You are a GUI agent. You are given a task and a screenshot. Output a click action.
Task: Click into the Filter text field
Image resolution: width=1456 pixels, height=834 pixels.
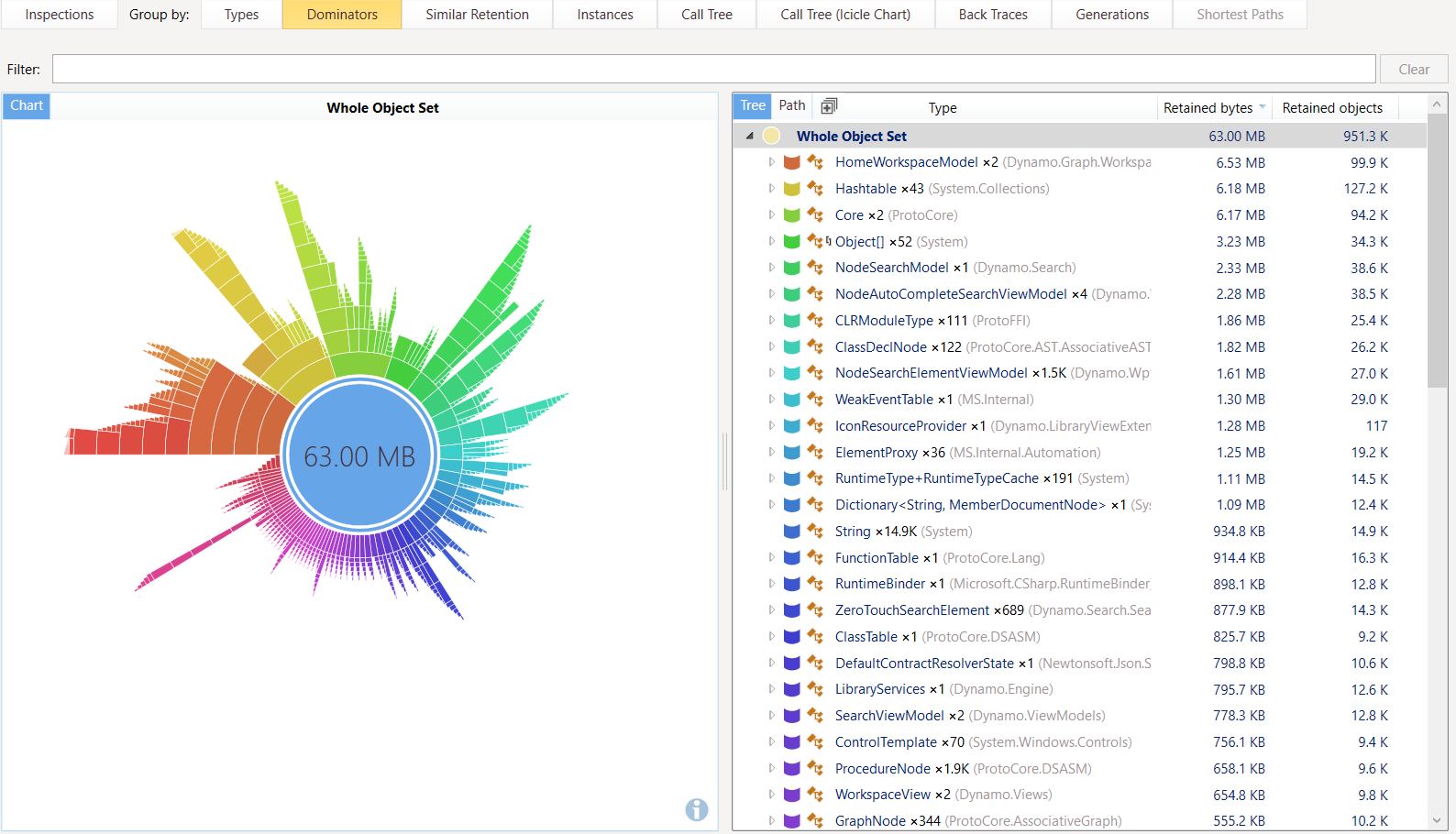point(714,70)
